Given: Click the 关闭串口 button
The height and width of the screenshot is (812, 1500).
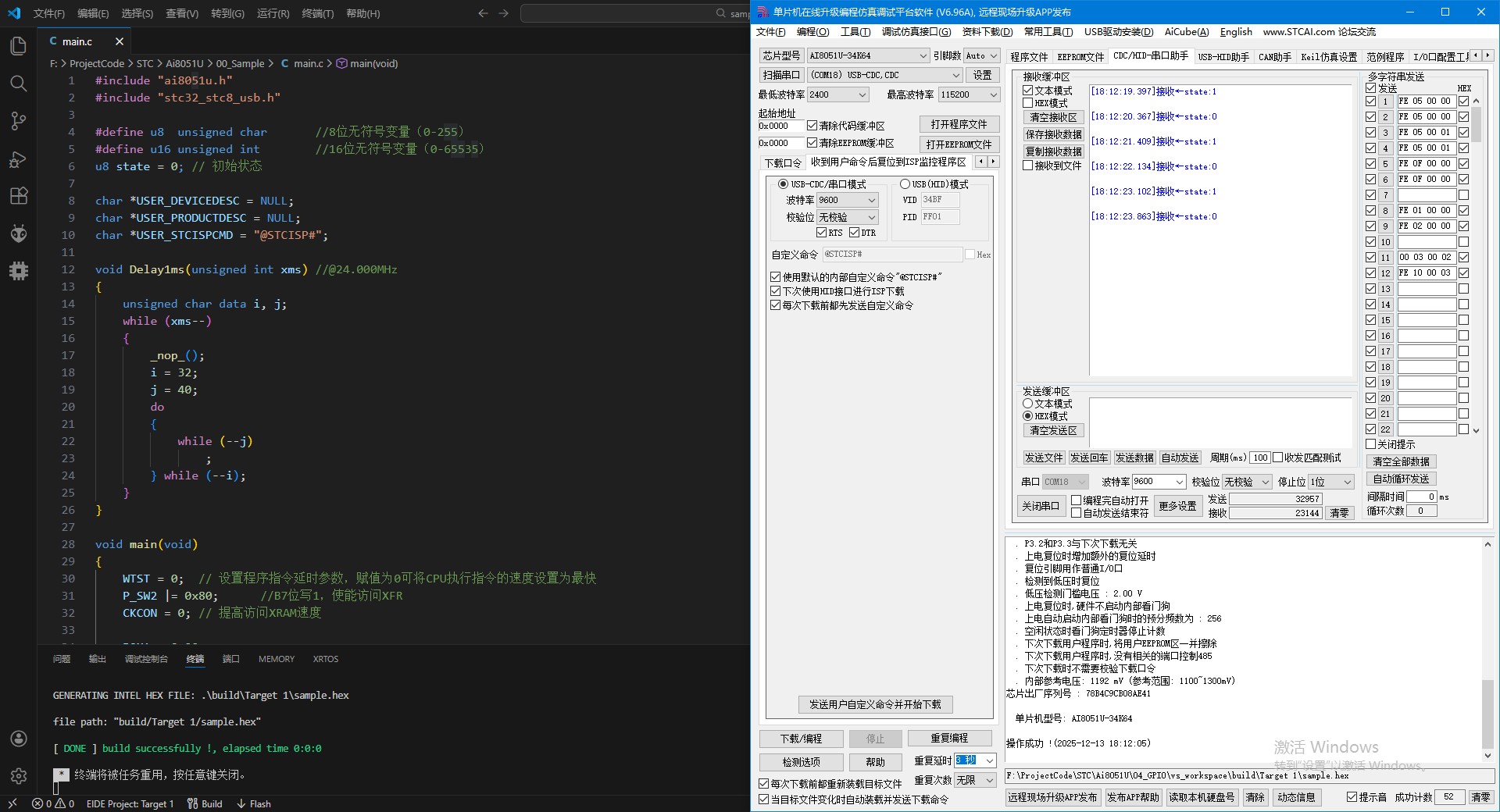Looking at the screenshot, I should 1041,506.
